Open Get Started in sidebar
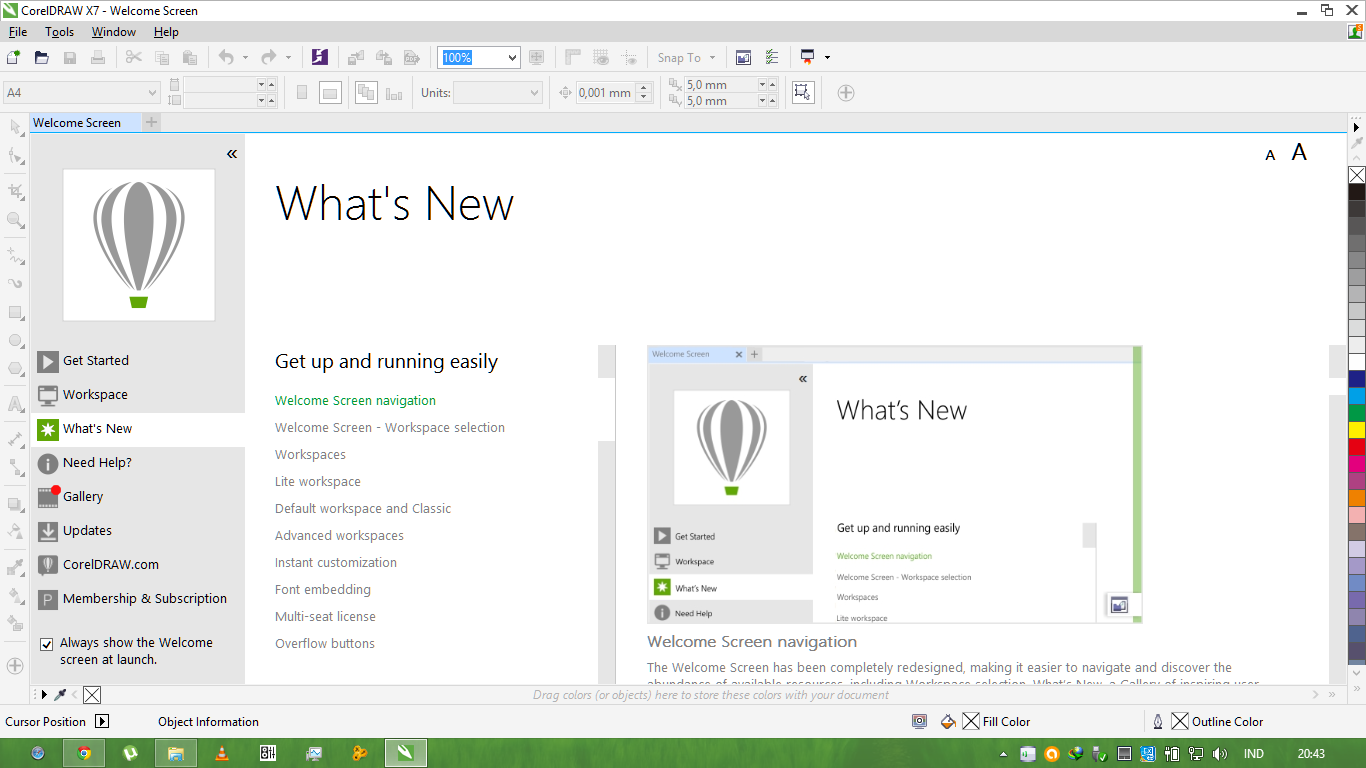Viewport: 1366px width, 768px height. [x=138, y=361]
